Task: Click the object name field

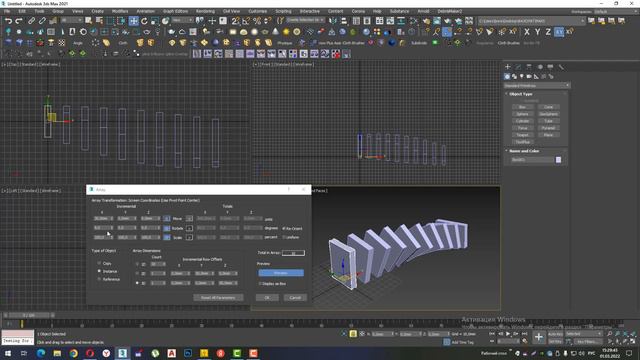Action: 532,160
